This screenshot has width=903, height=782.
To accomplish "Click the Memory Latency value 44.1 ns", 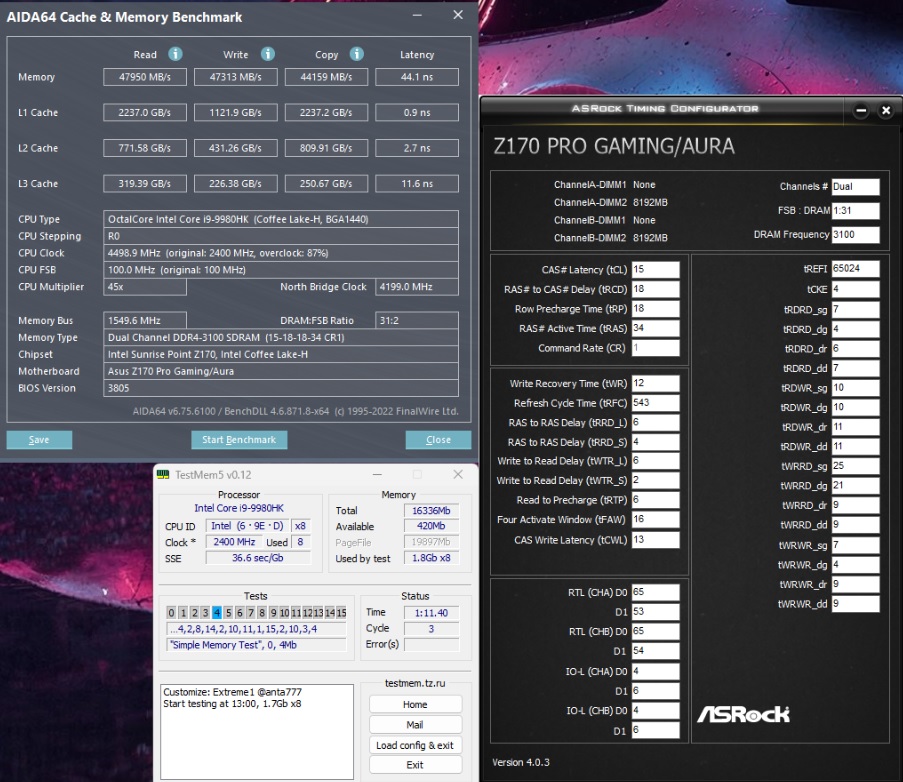I will (x=417, y=77).
